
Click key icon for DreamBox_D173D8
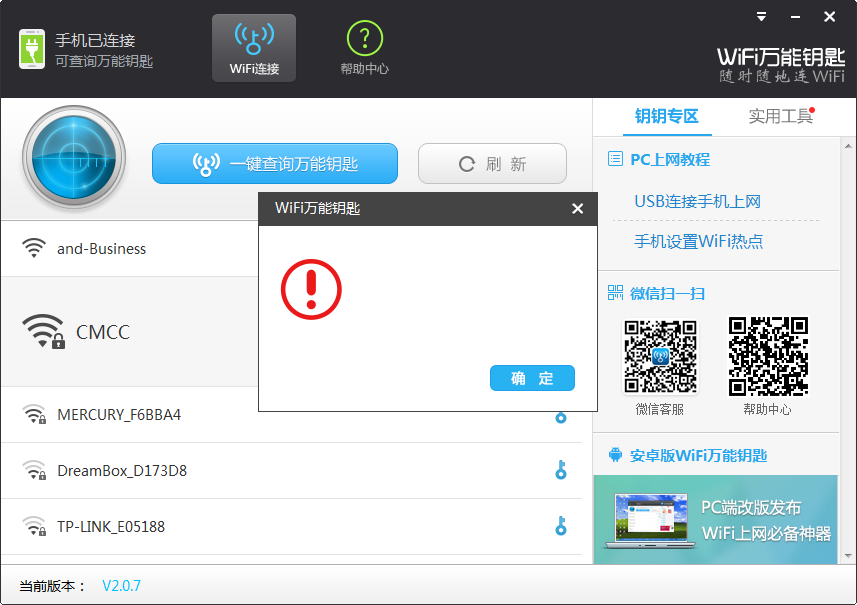[561, 470]
